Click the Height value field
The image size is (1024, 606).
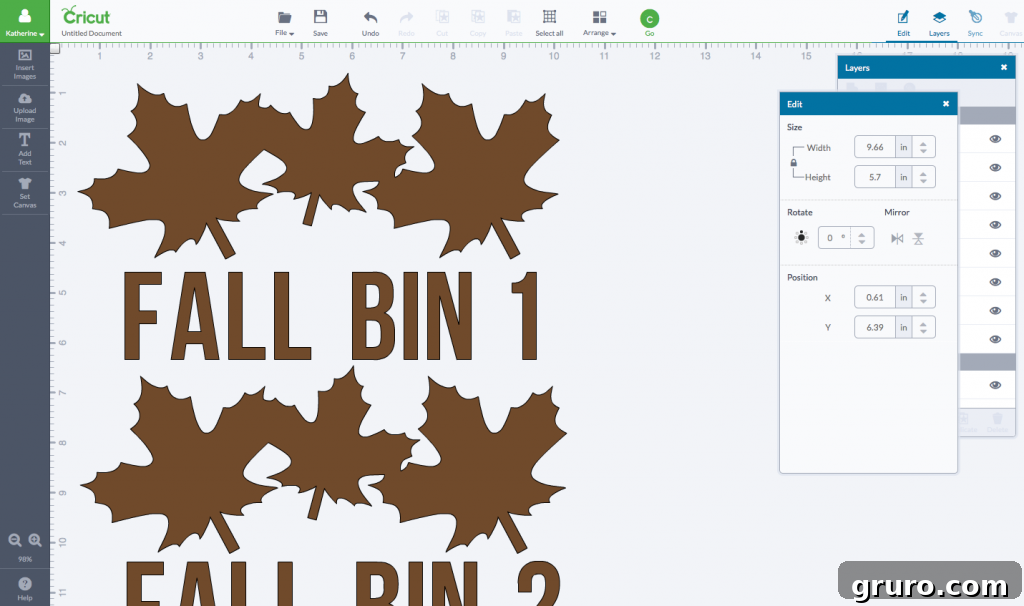(874, 177)
